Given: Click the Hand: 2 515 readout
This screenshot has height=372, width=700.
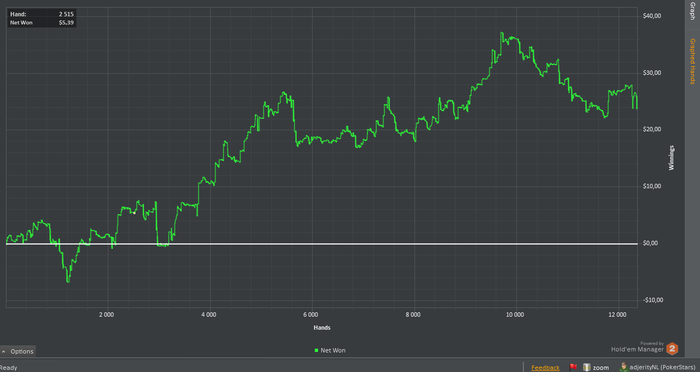Looking at the screenshot, I should pos(42,14).
